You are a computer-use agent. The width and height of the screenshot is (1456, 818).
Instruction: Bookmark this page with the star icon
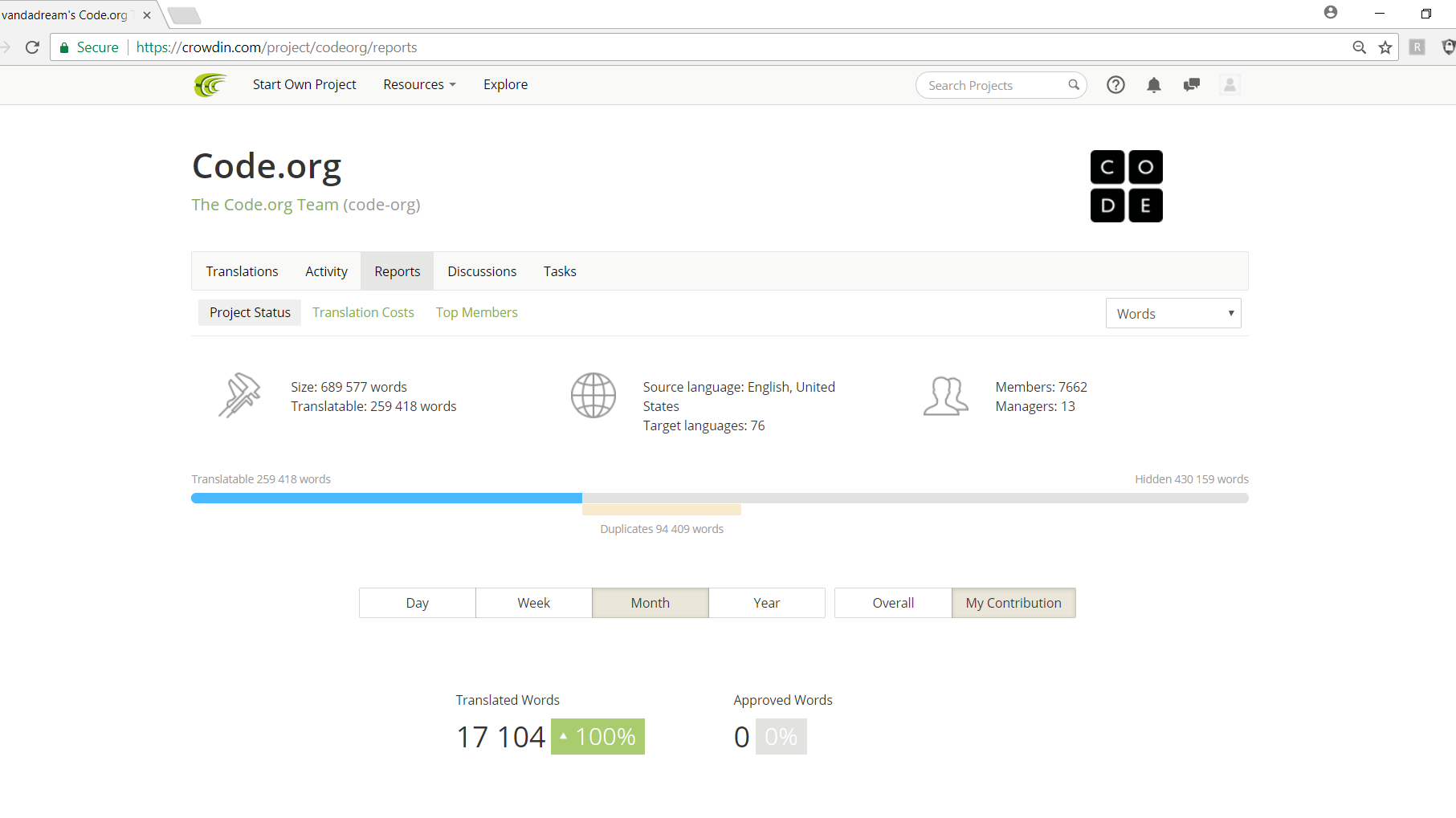(1385, 47)
